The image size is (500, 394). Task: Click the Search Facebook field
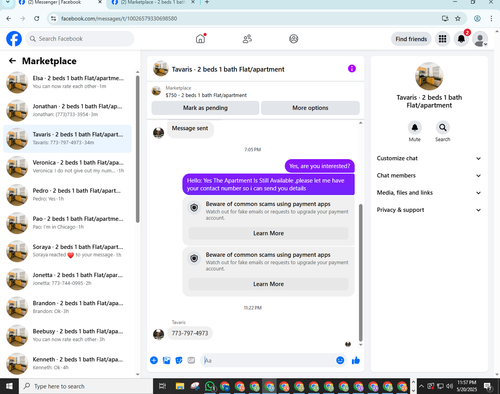point(80,39)
